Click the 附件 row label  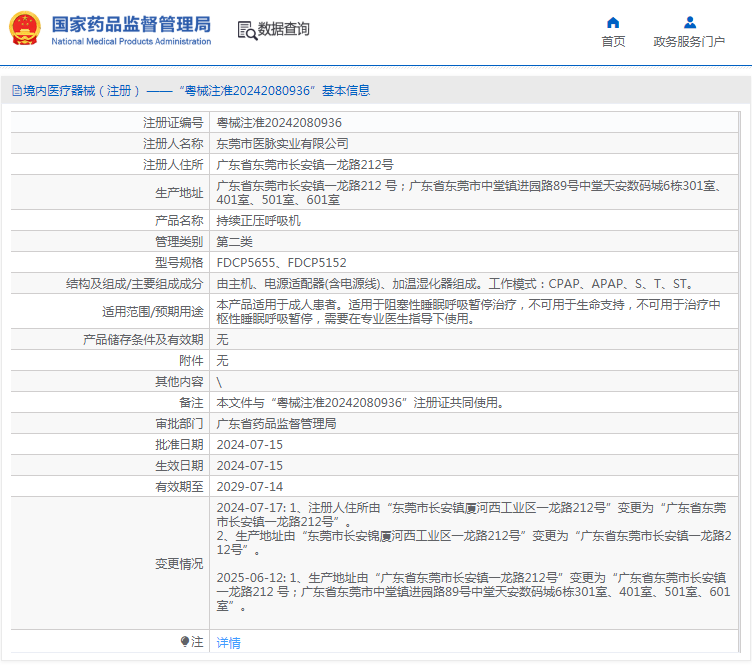click(191, 361)
